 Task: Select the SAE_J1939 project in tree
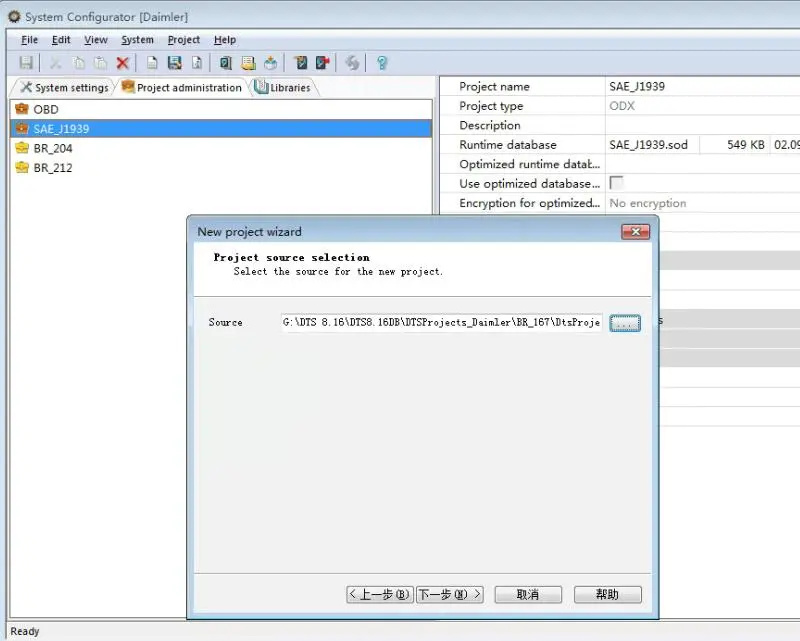coord(61,129)
